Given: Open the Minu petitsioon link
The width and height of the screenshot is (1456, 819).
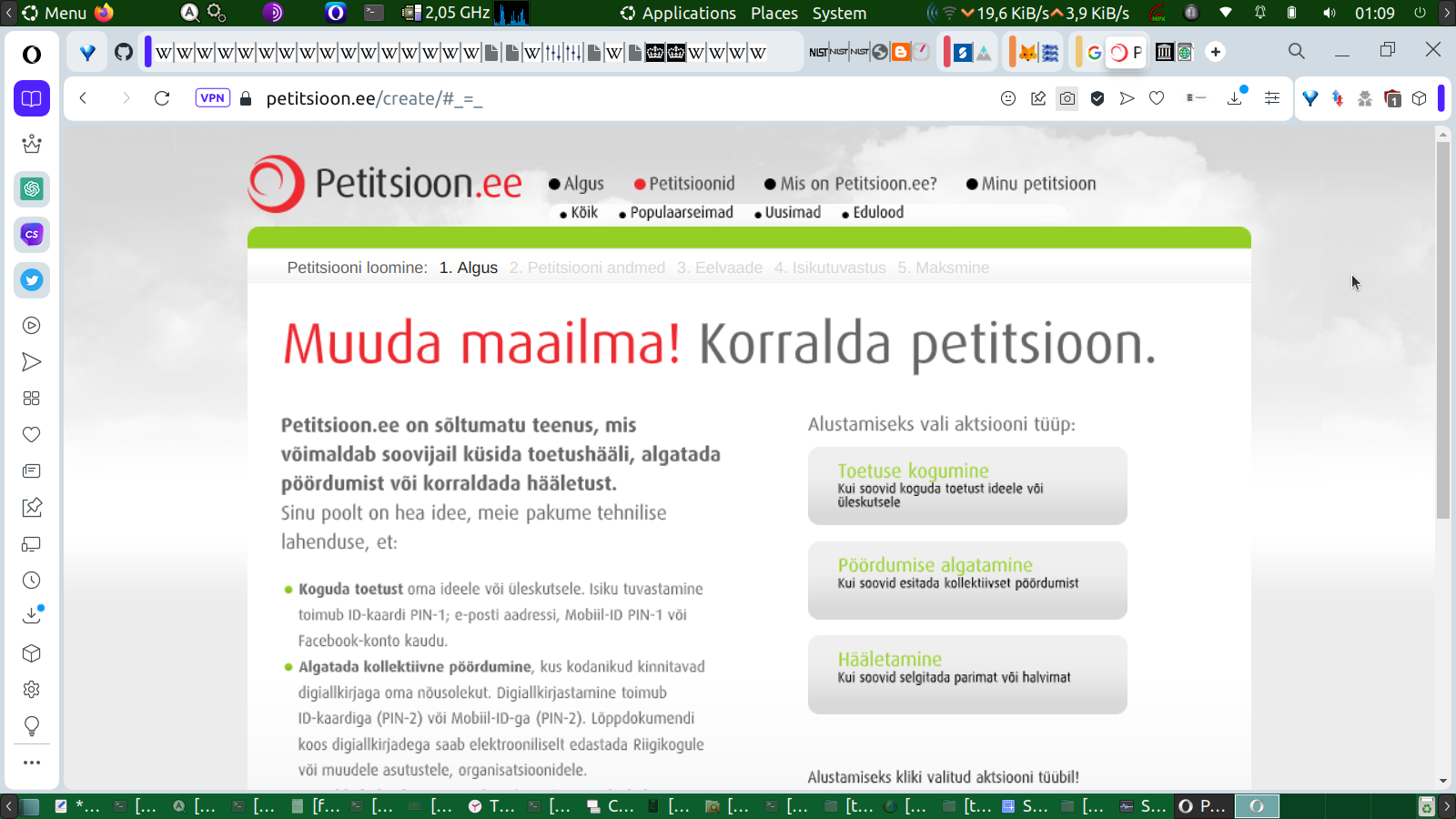Looking at the screenshot, I should (x=1031, y=184).
